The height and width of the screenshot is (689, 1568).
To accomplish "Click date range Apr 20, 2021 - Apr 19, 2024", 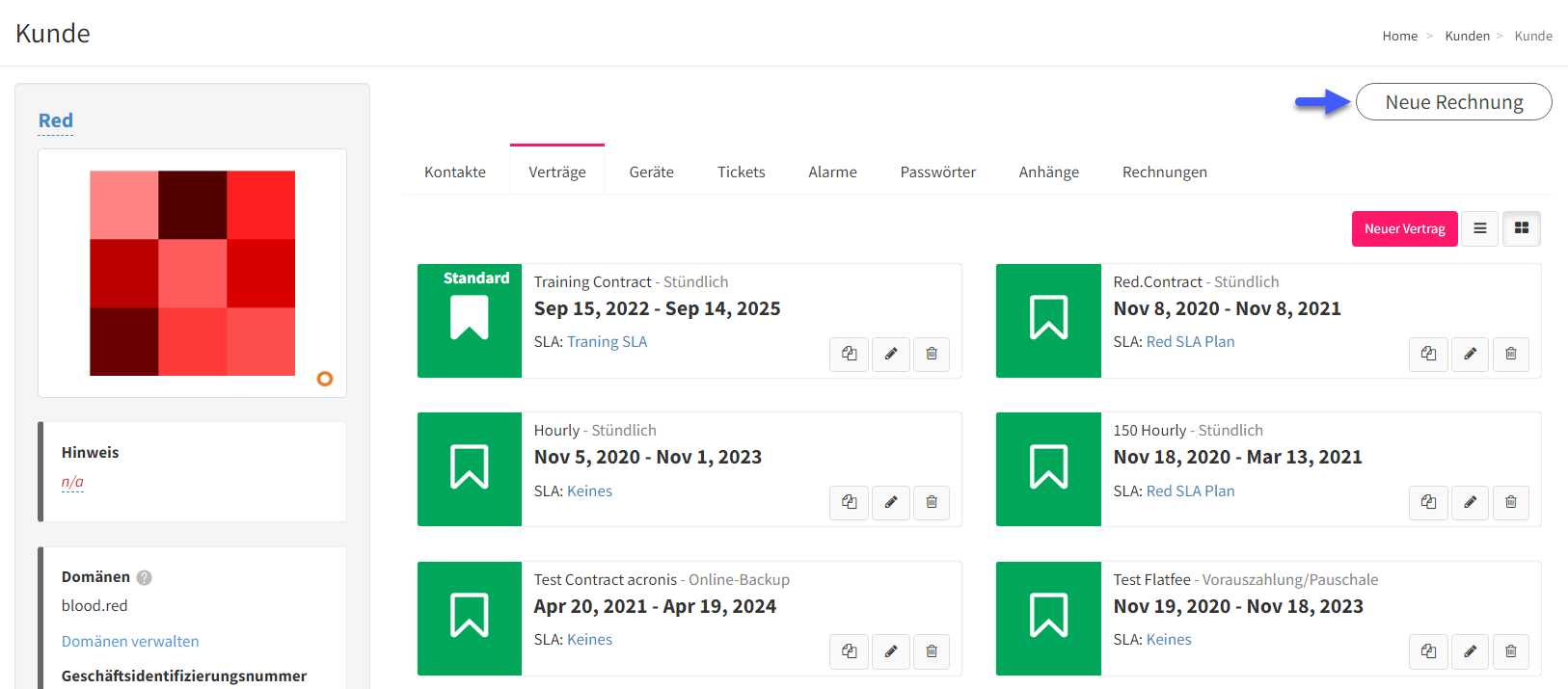I will (x=656, y=607).
